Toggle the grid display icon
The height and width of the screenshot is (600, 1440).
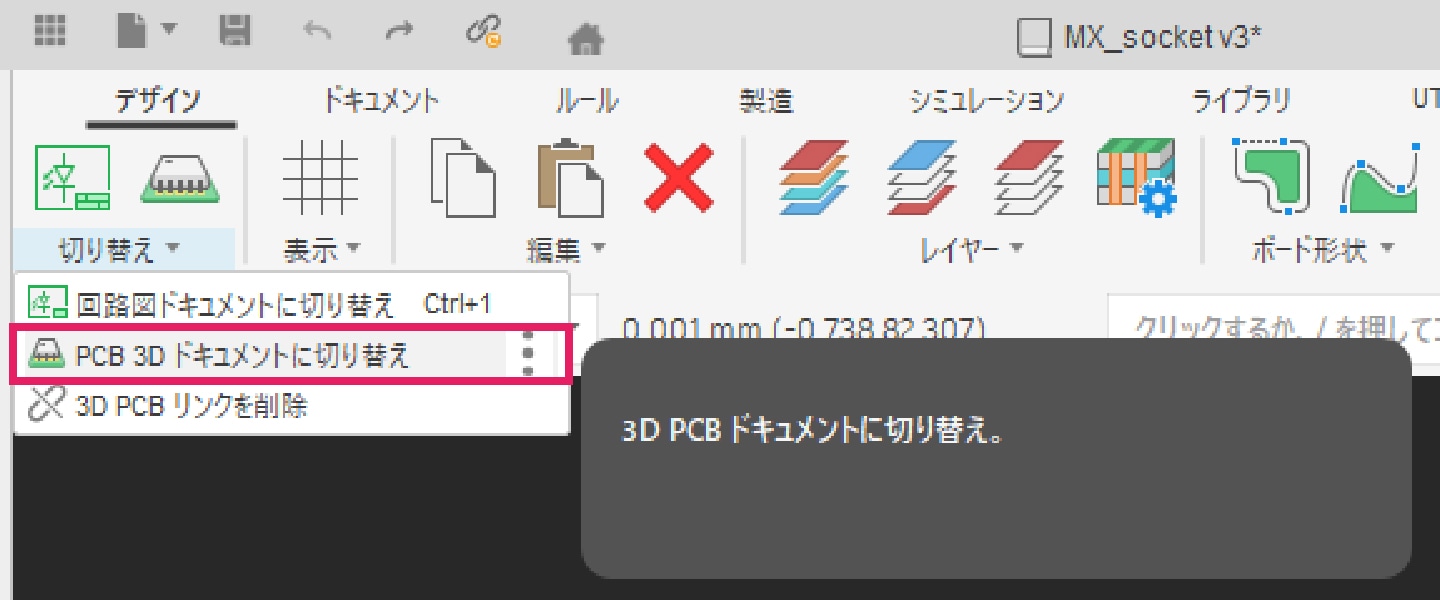320,178
